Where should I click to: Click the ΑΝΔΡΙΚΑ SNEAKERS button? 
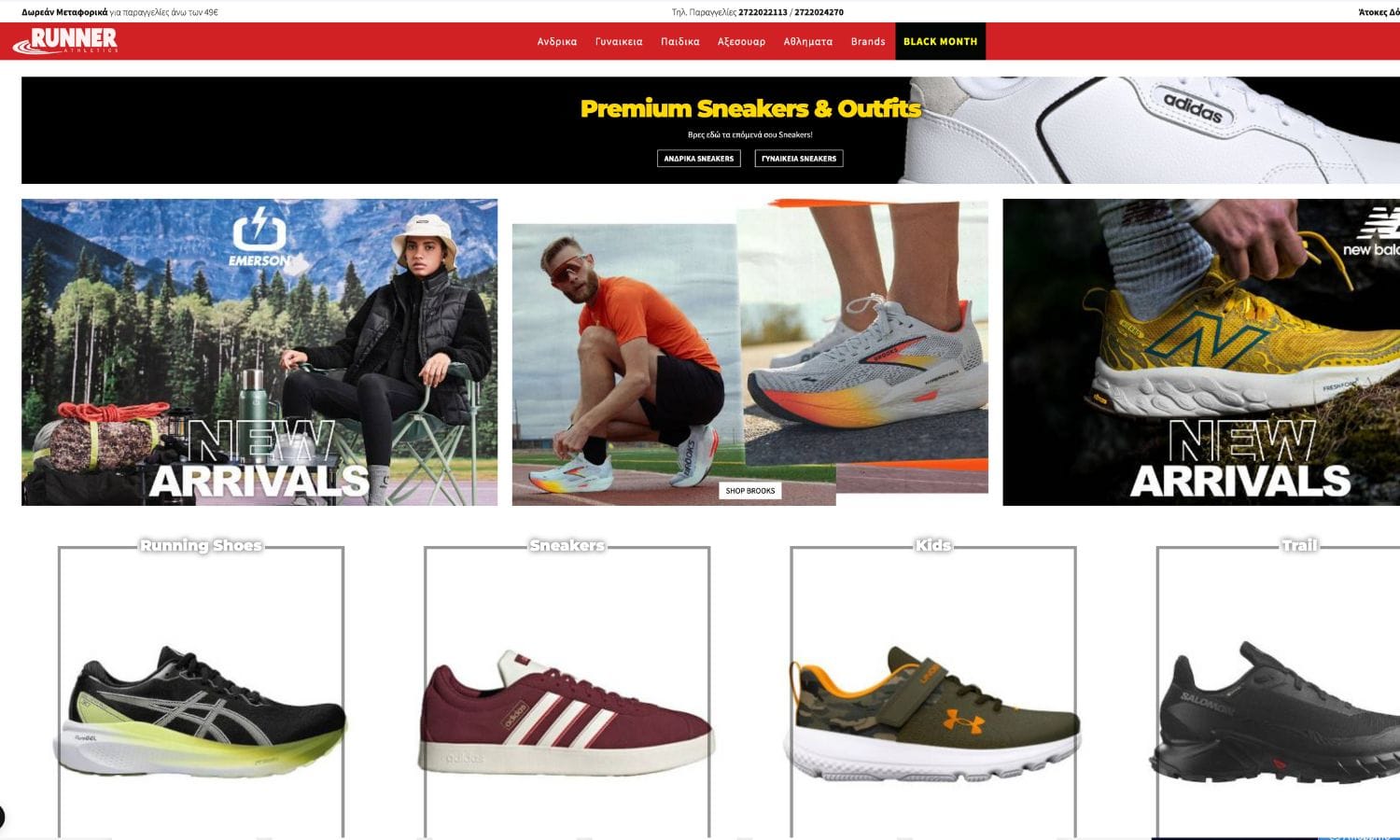pyautogui.click(x=699, y=159)
